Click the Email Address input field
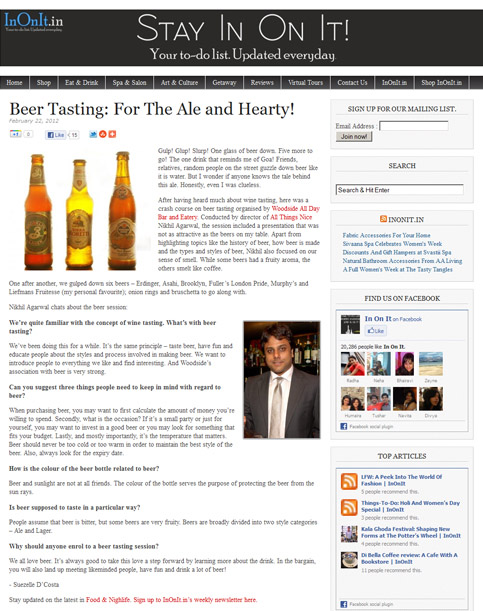Viewport: 483px width, 611px height. click(414, 126)
